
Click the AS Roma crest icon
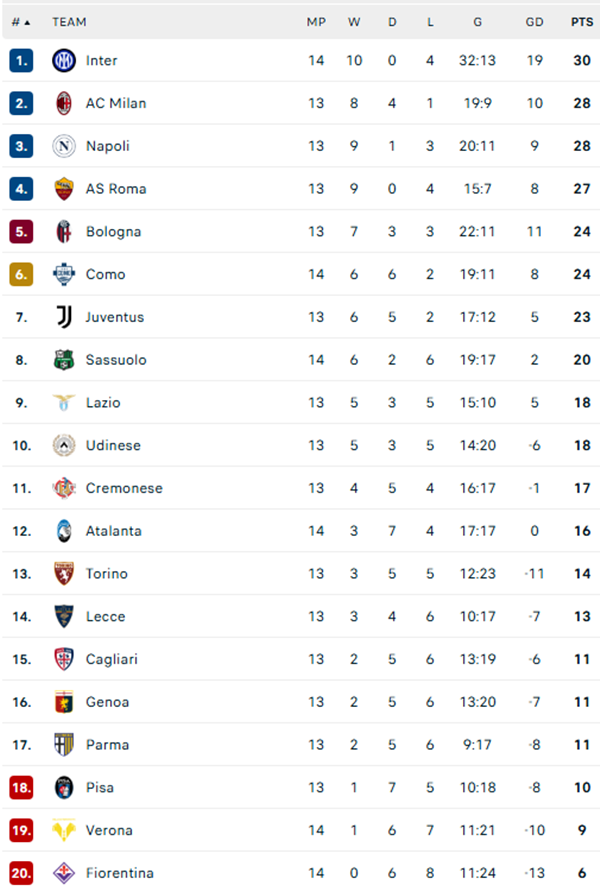(62, 188)
